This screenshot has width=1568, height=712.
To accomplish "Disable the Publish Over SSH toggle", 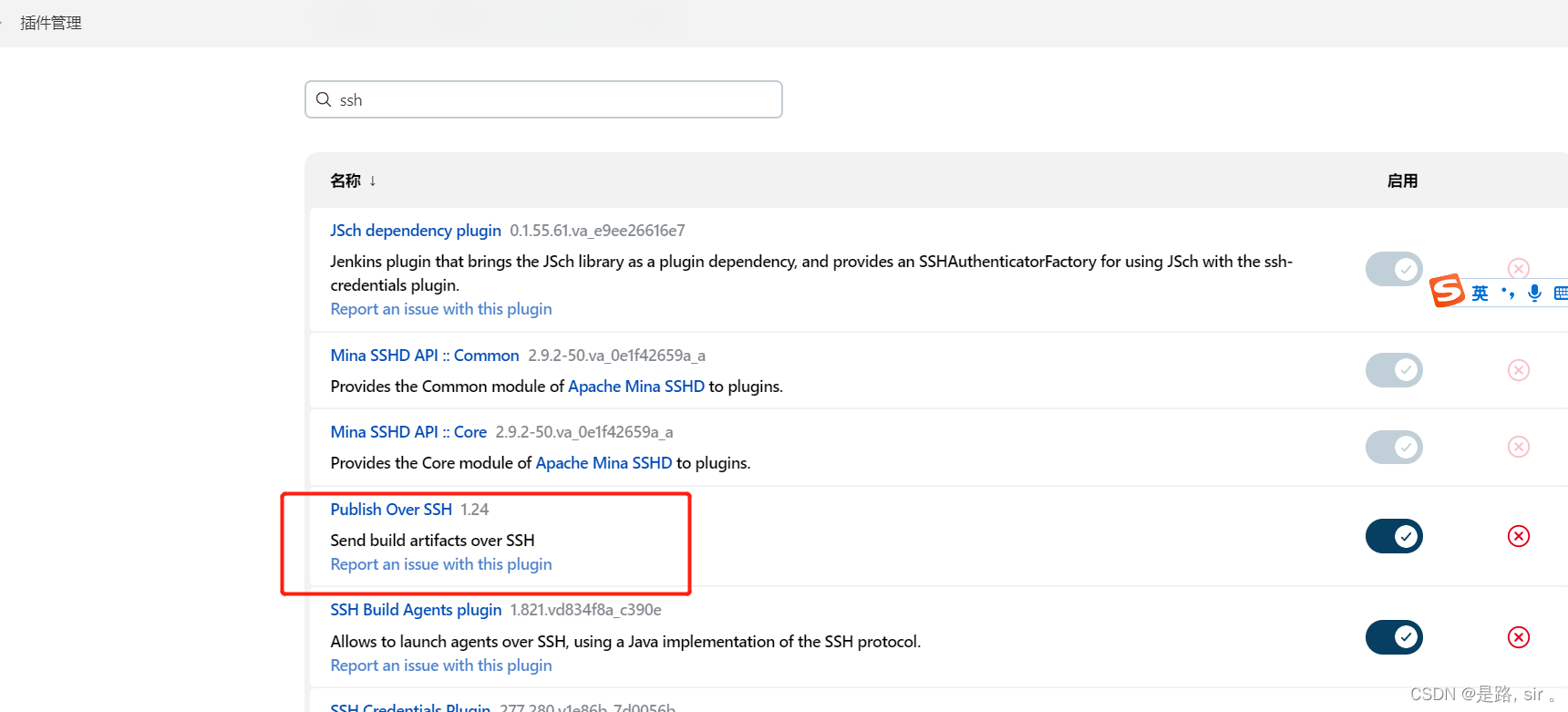I will [1394, 536].
